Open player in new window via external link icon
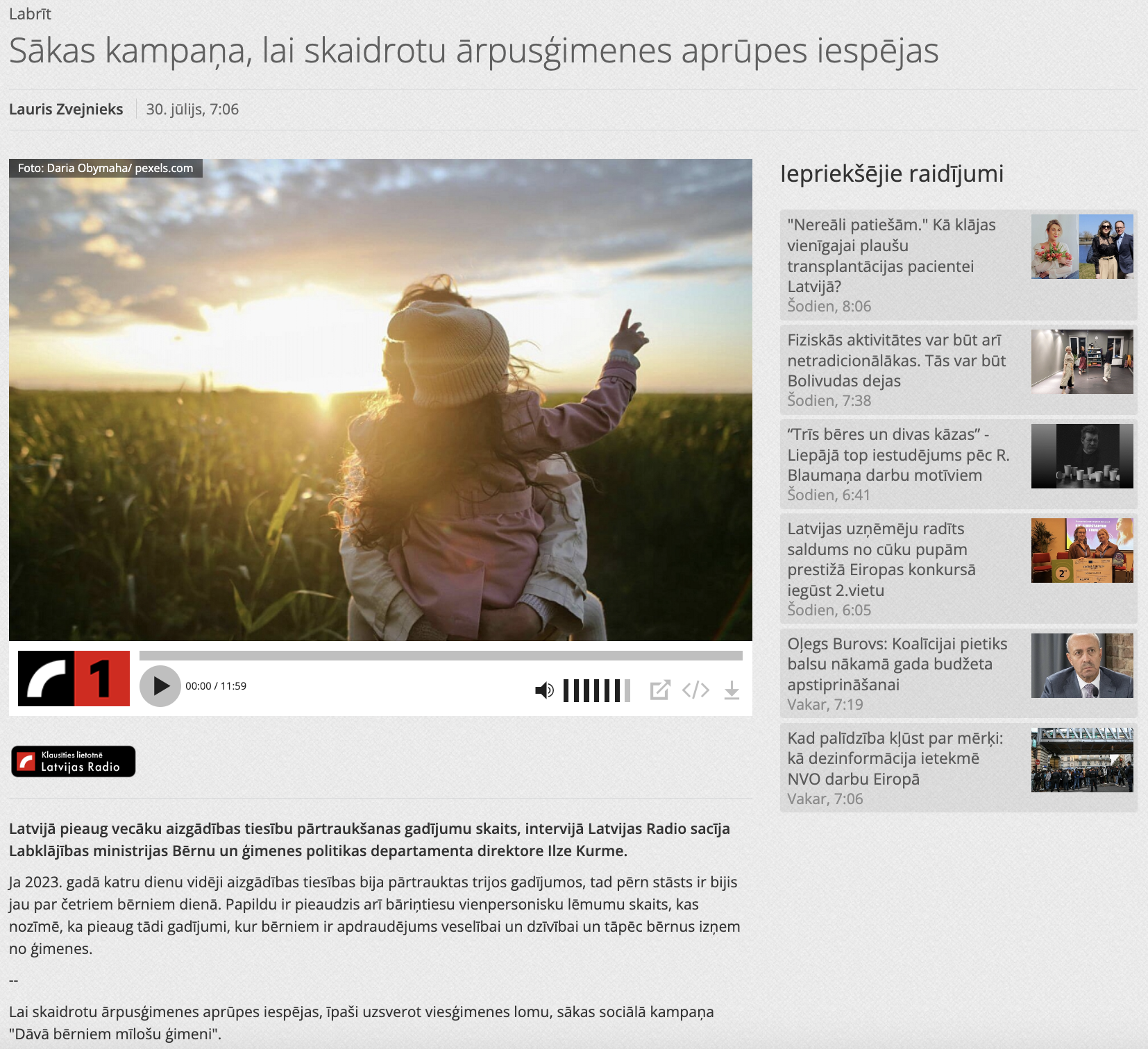Screen dimensions: 1148x1049 pos(659,690)
